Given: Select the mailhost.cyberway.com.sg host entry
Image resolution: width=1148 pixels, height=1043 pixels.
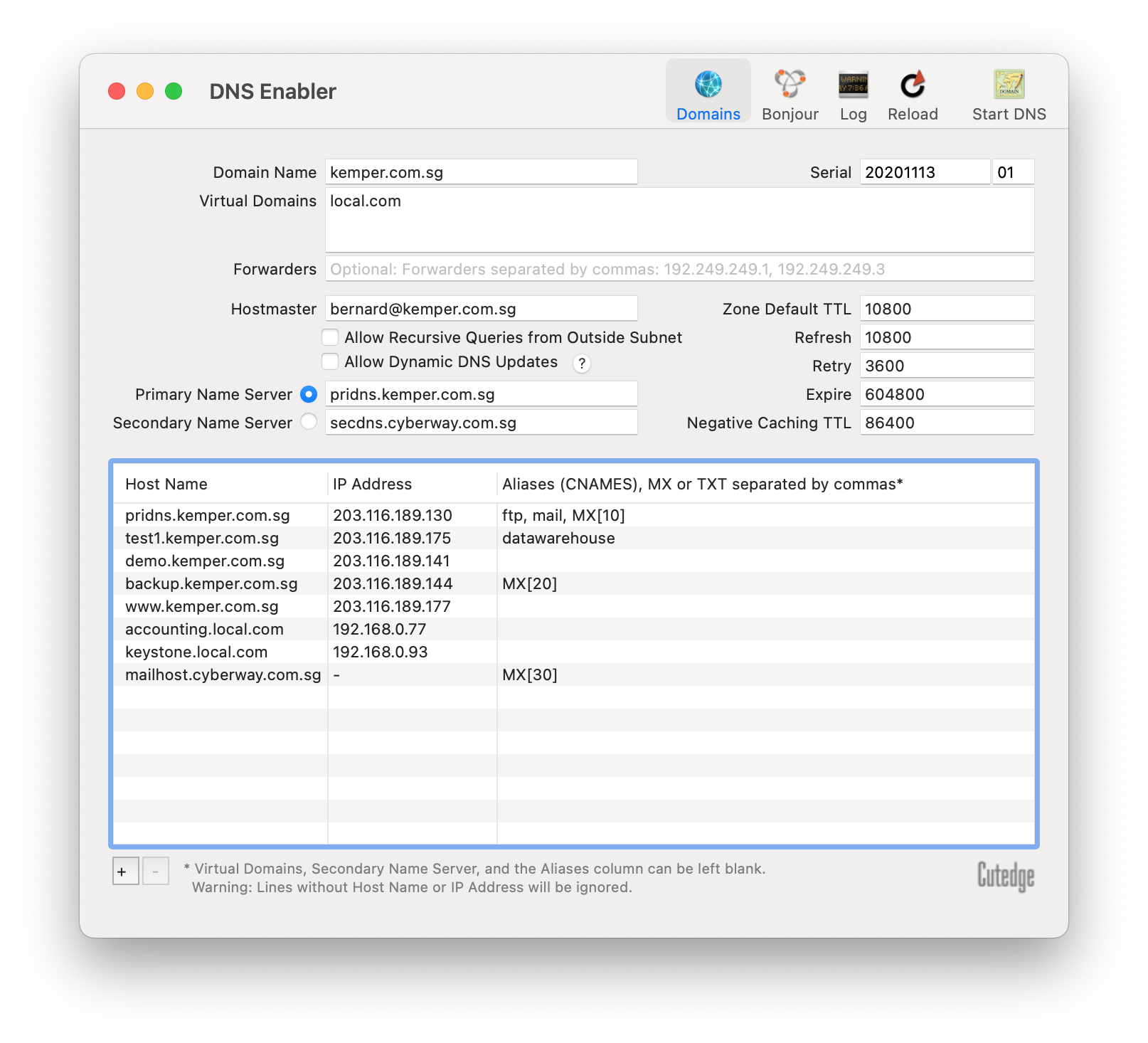Looking at the screenshot, I should pos(223,675).
